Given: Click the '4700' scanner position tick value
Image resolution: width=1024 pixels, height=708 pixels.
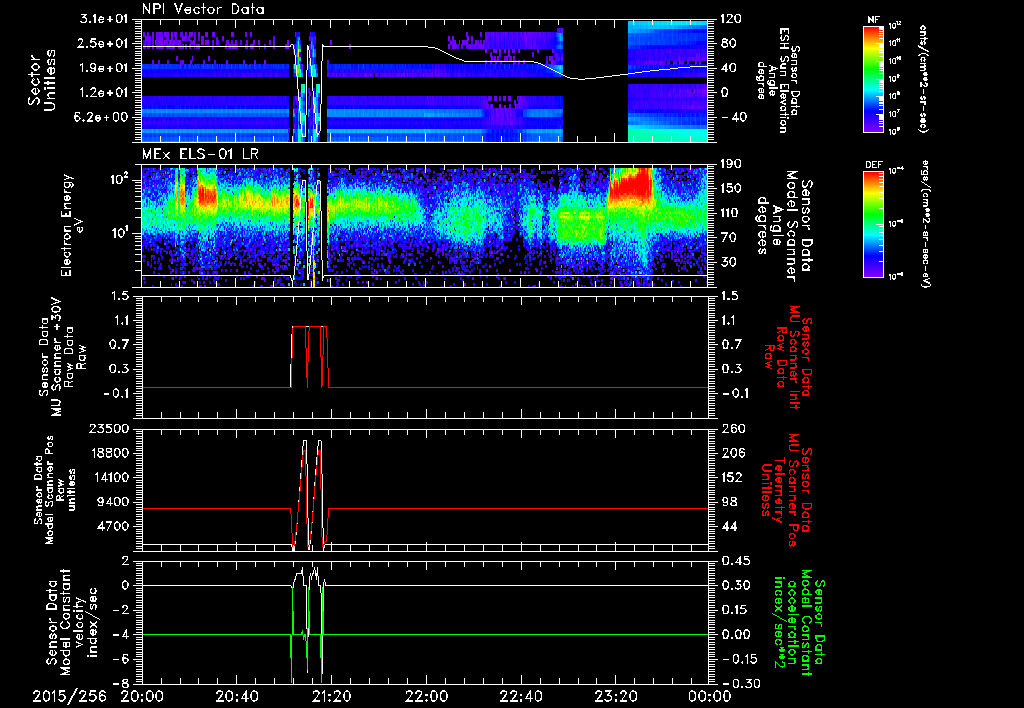Looking at the screenshot, I should click(114, 526).
